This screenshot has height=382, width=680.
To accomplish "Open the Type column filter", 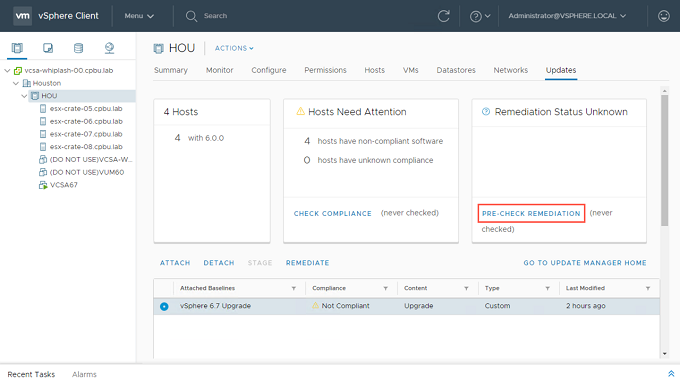I will pos(547,288).
